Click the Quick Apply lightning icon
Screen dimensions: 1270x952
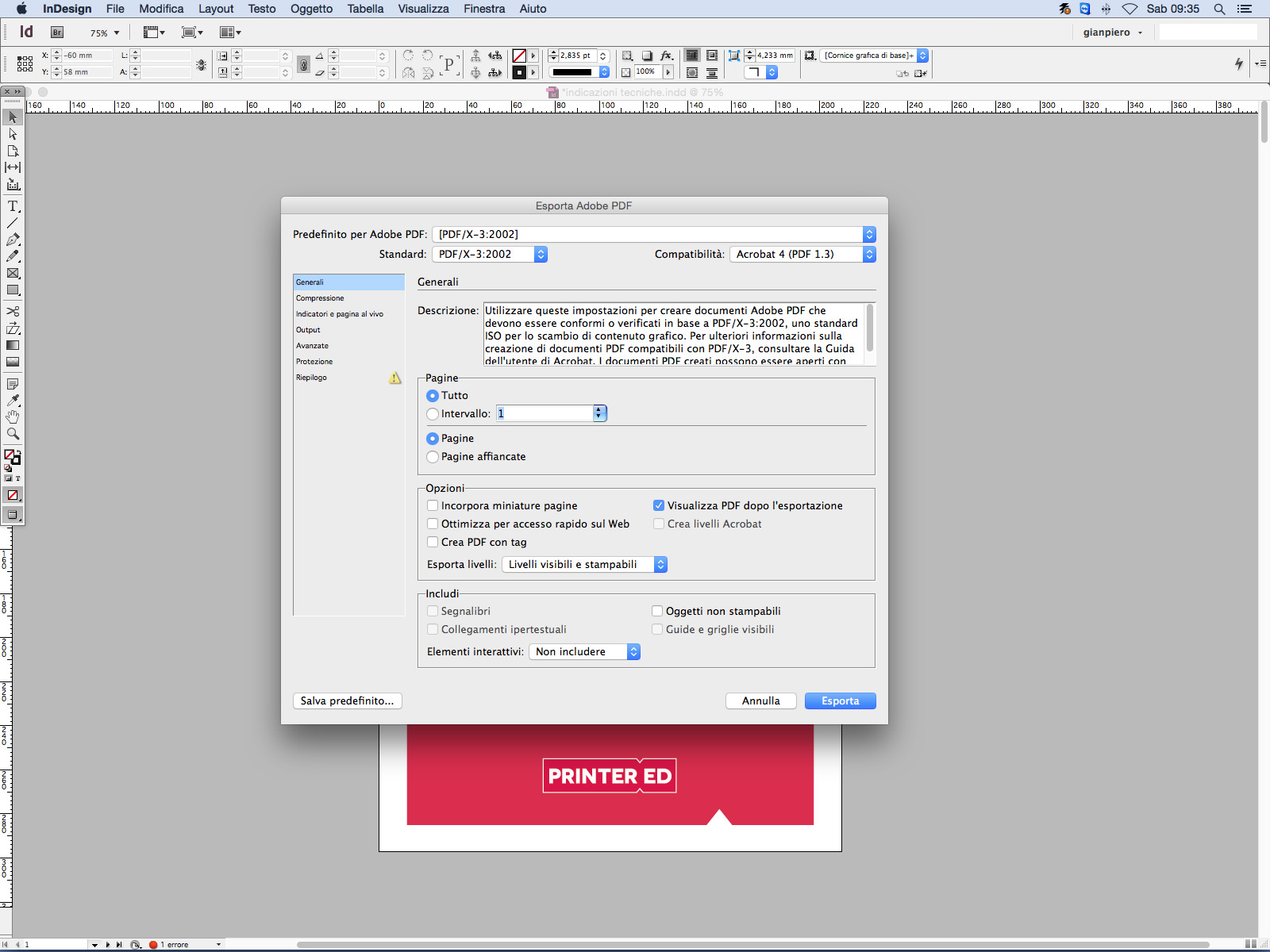(x=1239, y=63)
